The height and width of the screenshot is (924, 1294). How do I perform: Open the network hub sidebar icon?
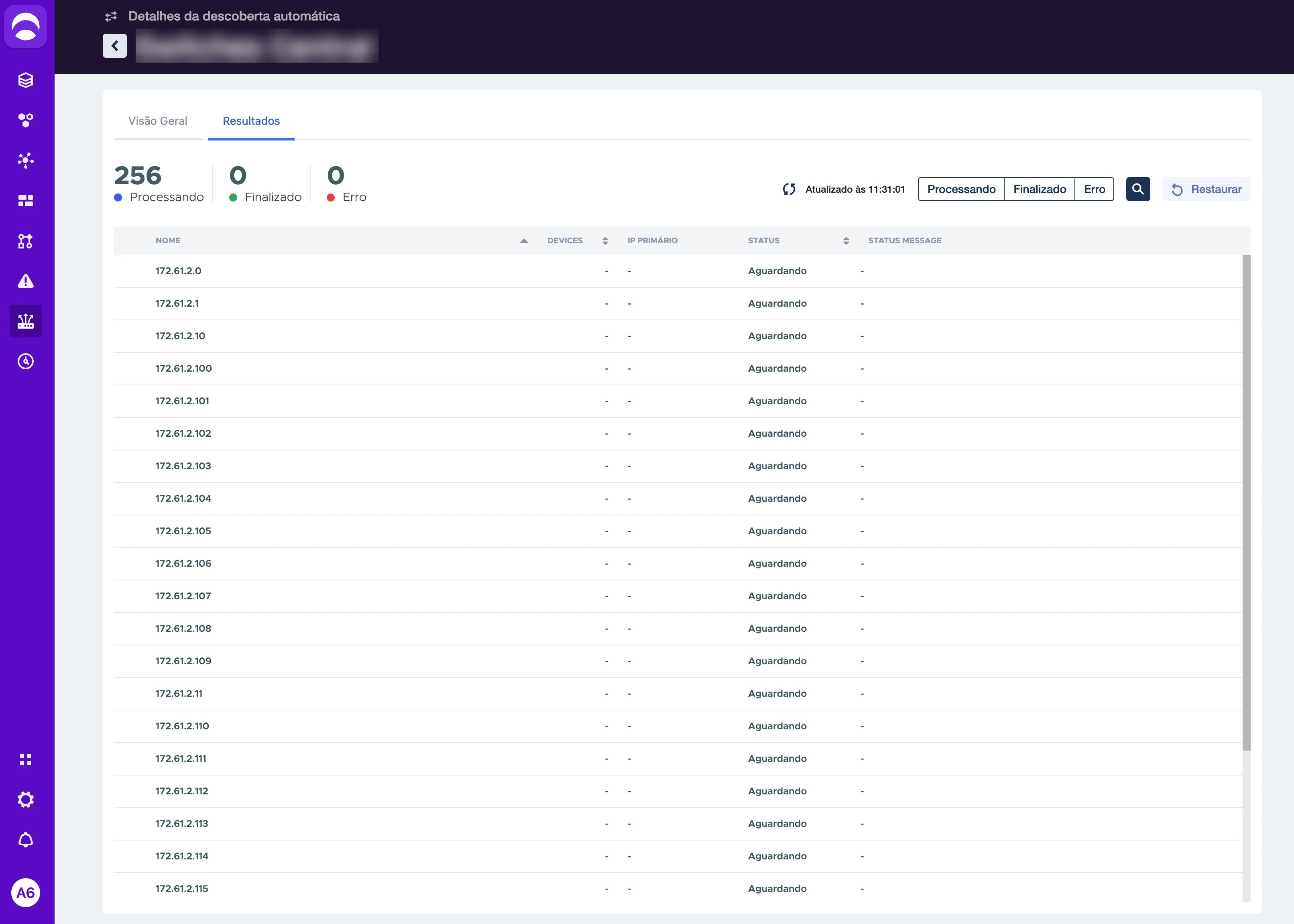(26, 161)
